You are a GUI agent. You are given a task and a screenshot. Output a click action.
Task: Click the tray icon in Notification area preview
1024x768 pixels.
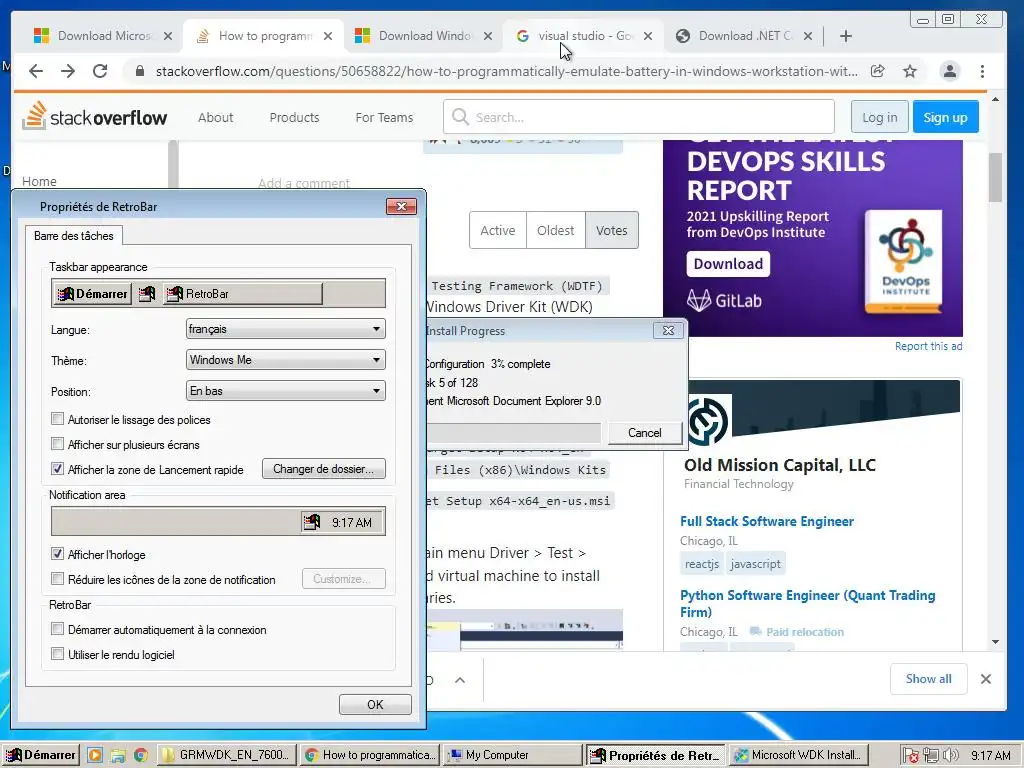[312, 522]
